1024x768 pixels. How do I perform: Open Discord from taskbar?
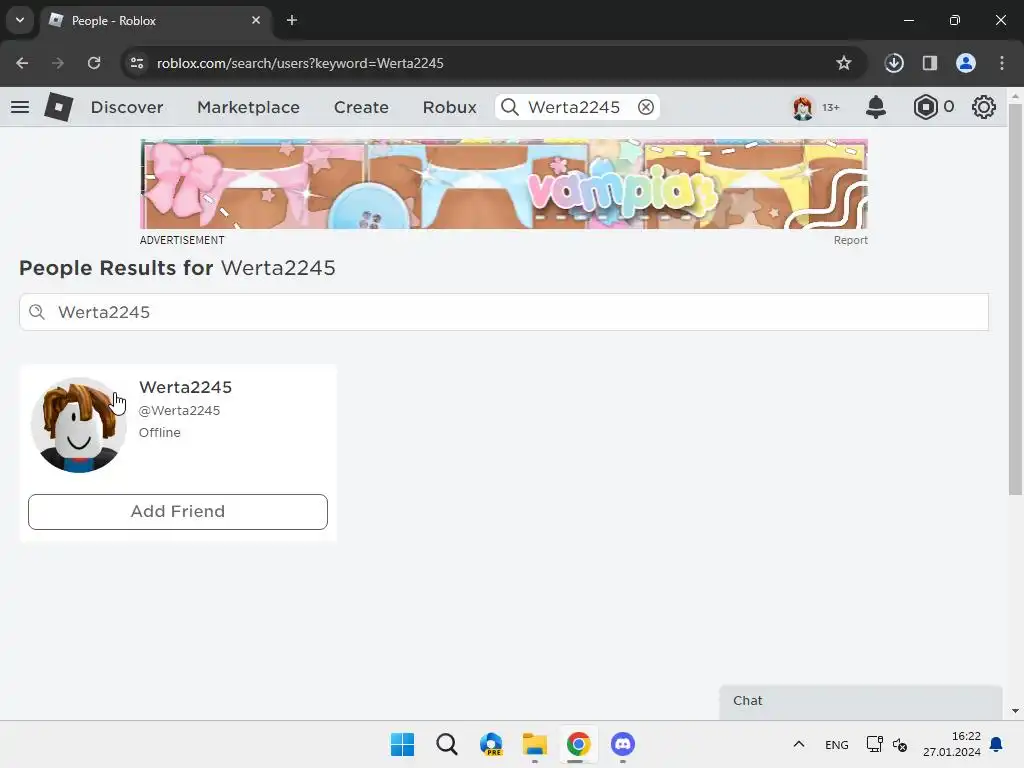click(623, 744)
